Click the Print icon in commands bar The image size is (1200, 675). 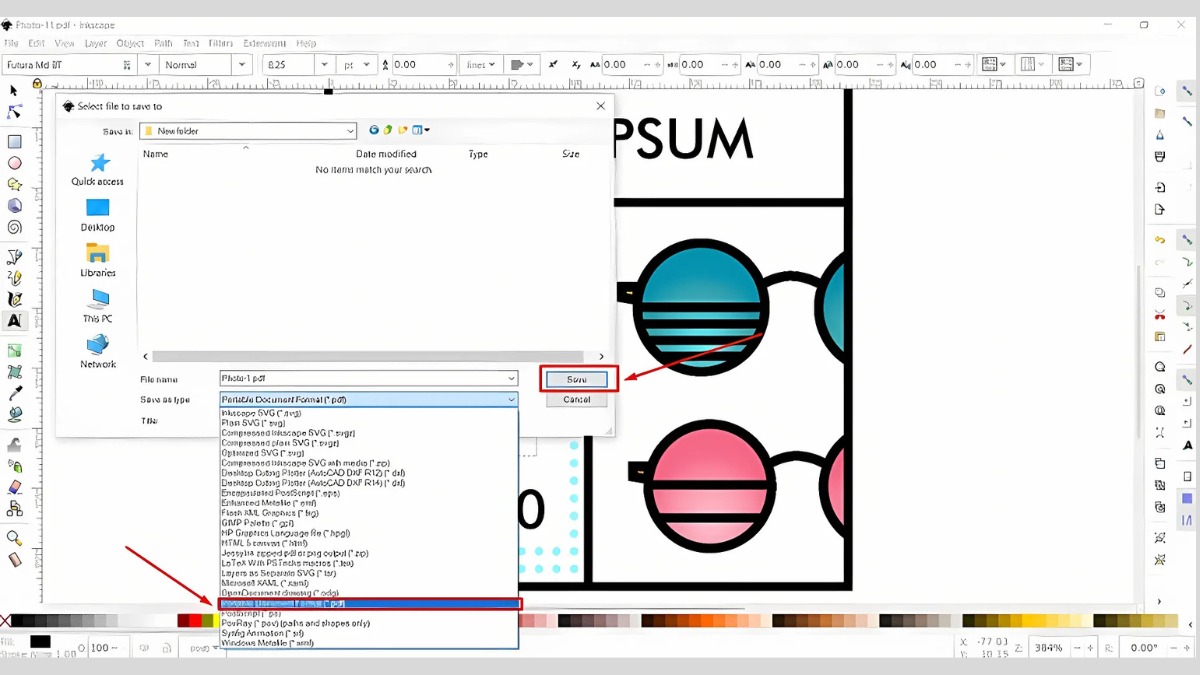[1160, 157]
